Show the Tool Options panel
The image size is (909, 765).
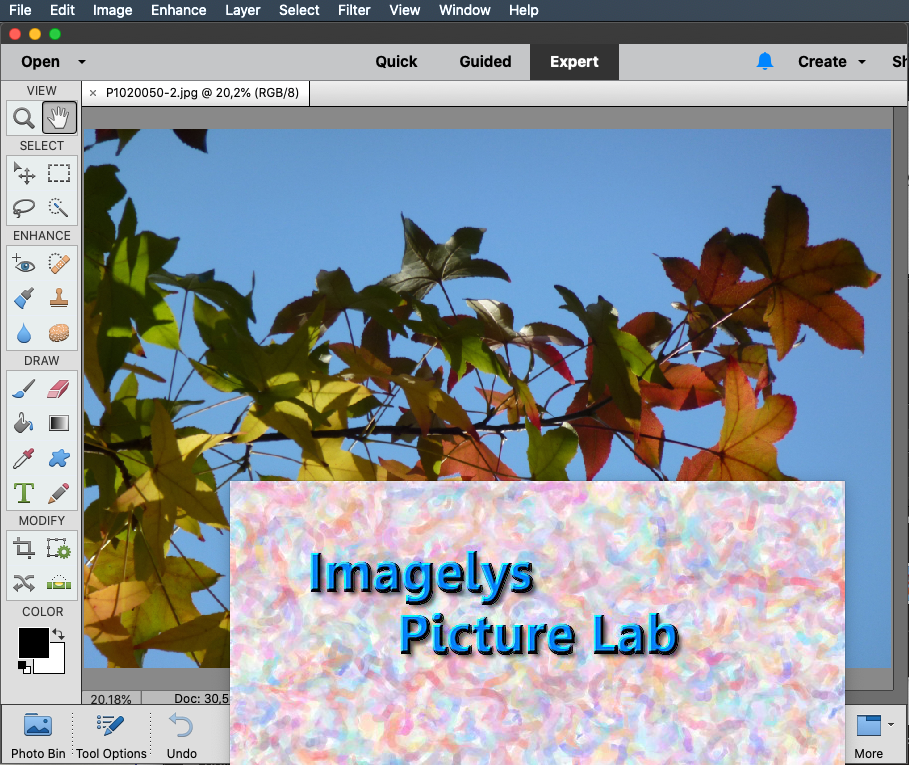(x=111, y=736)
